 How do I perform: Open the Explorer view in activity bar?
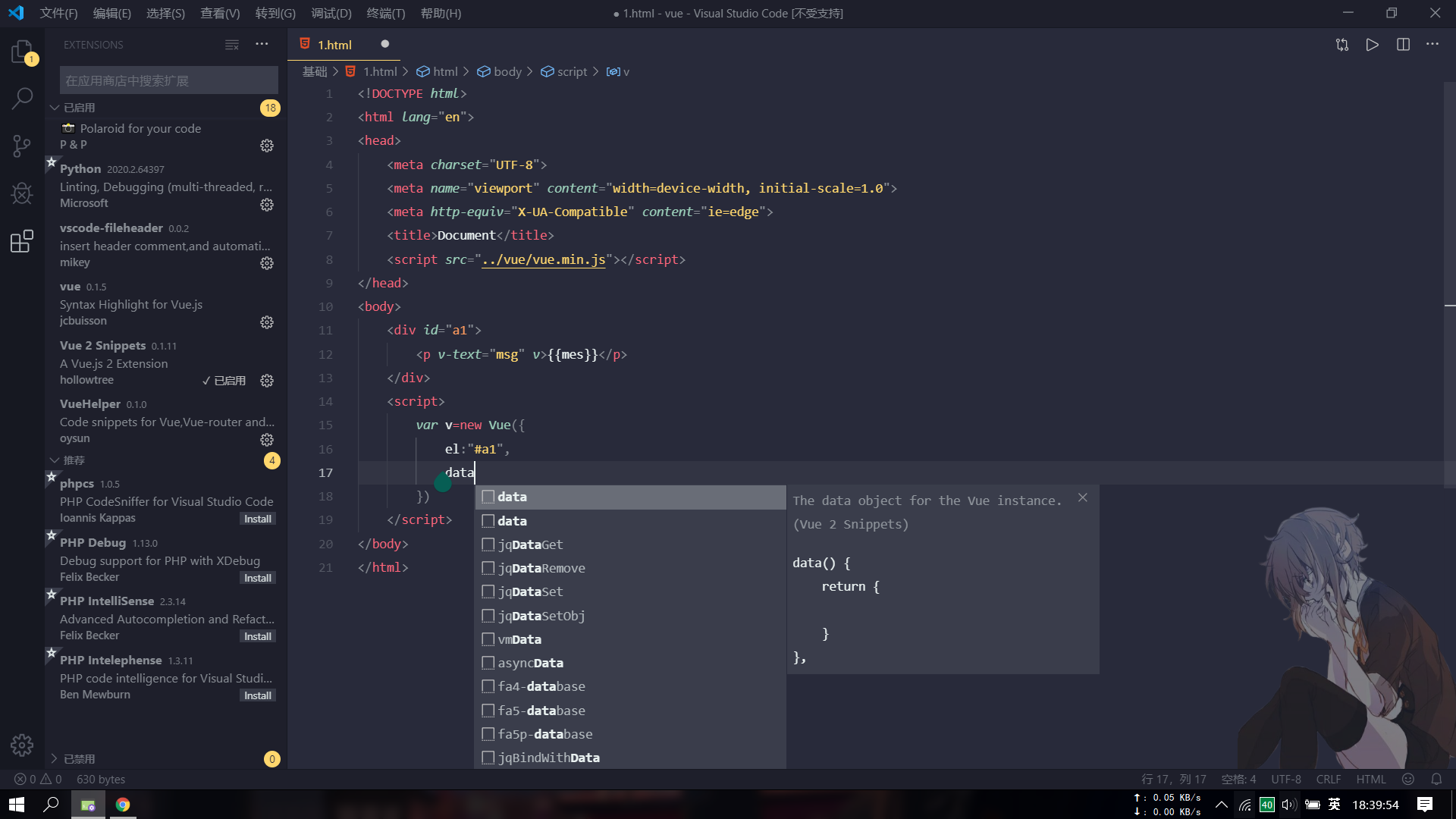pos(22,52)
